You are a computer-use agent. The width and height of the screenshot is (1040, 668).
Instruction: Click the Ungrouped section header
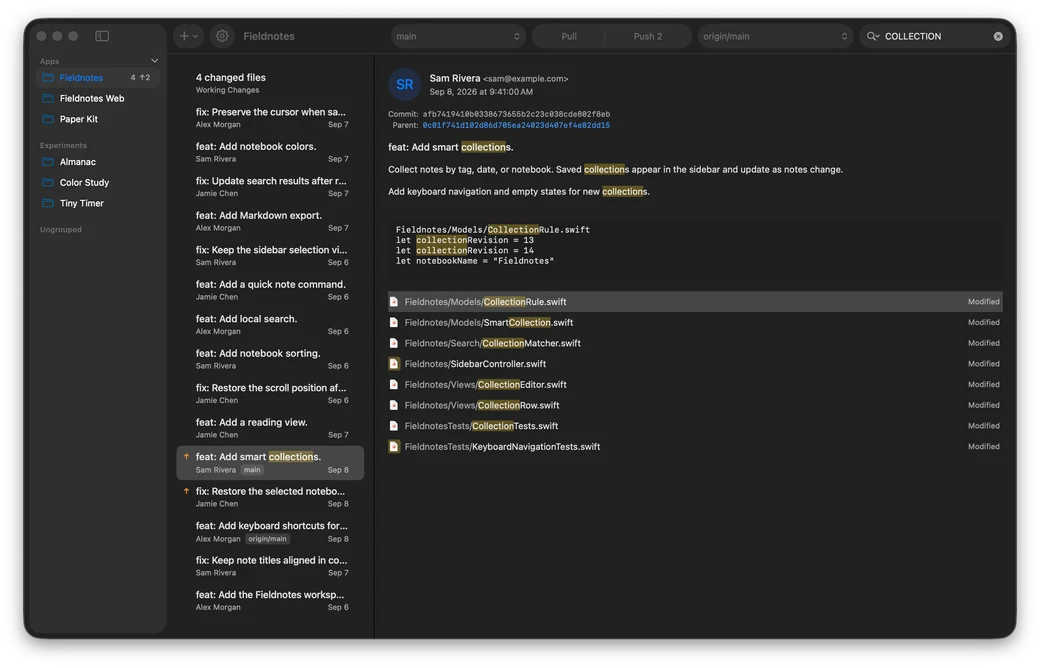[x=61, y=230]
